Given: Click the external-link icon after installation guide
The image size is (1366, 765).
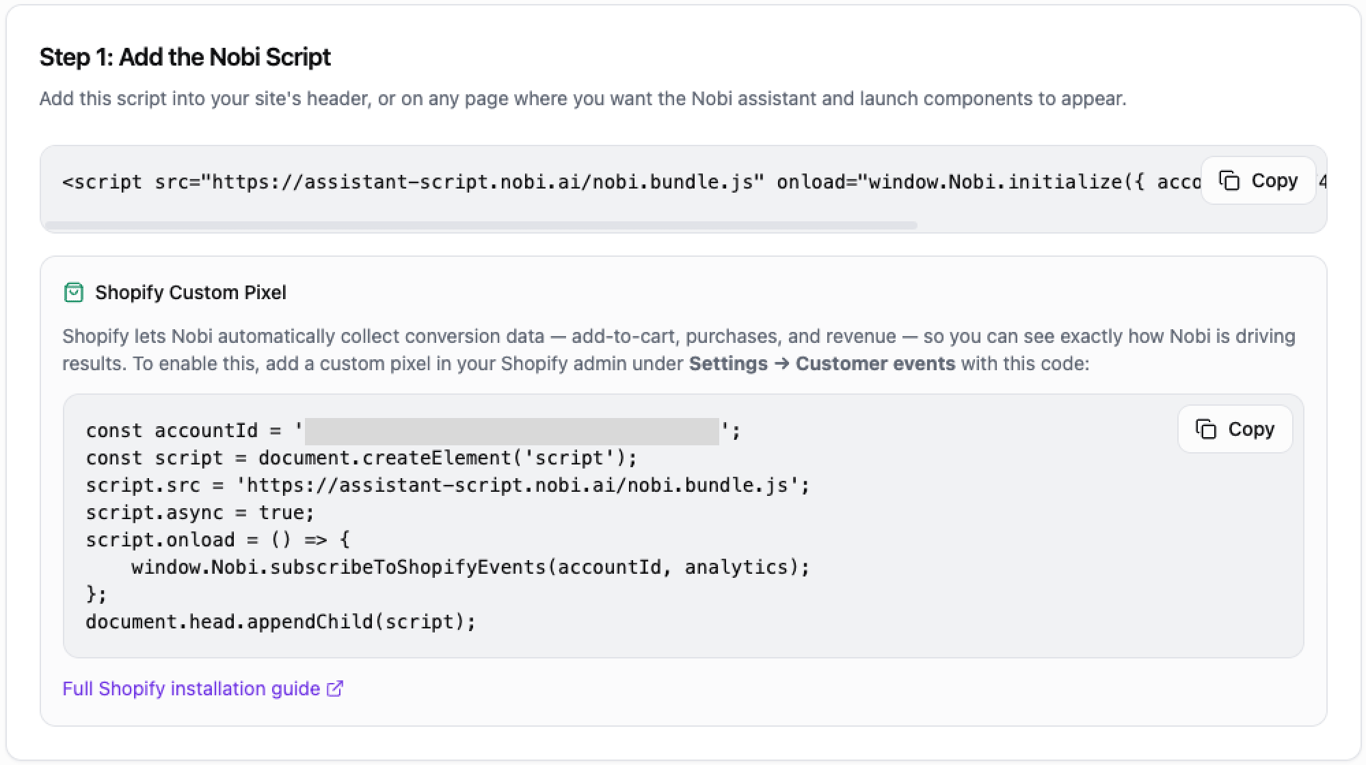Looking at the screenshot, I should (x=335, y=688).
